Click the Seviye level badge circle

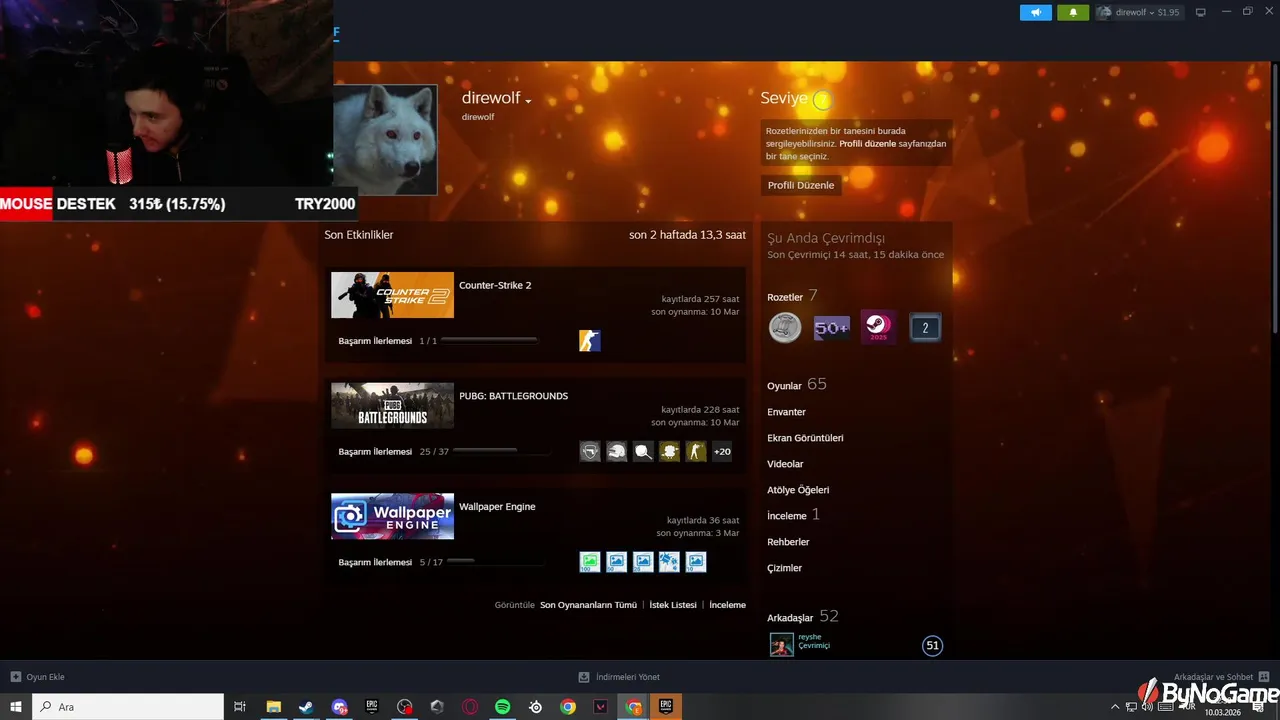coord(822,99)
